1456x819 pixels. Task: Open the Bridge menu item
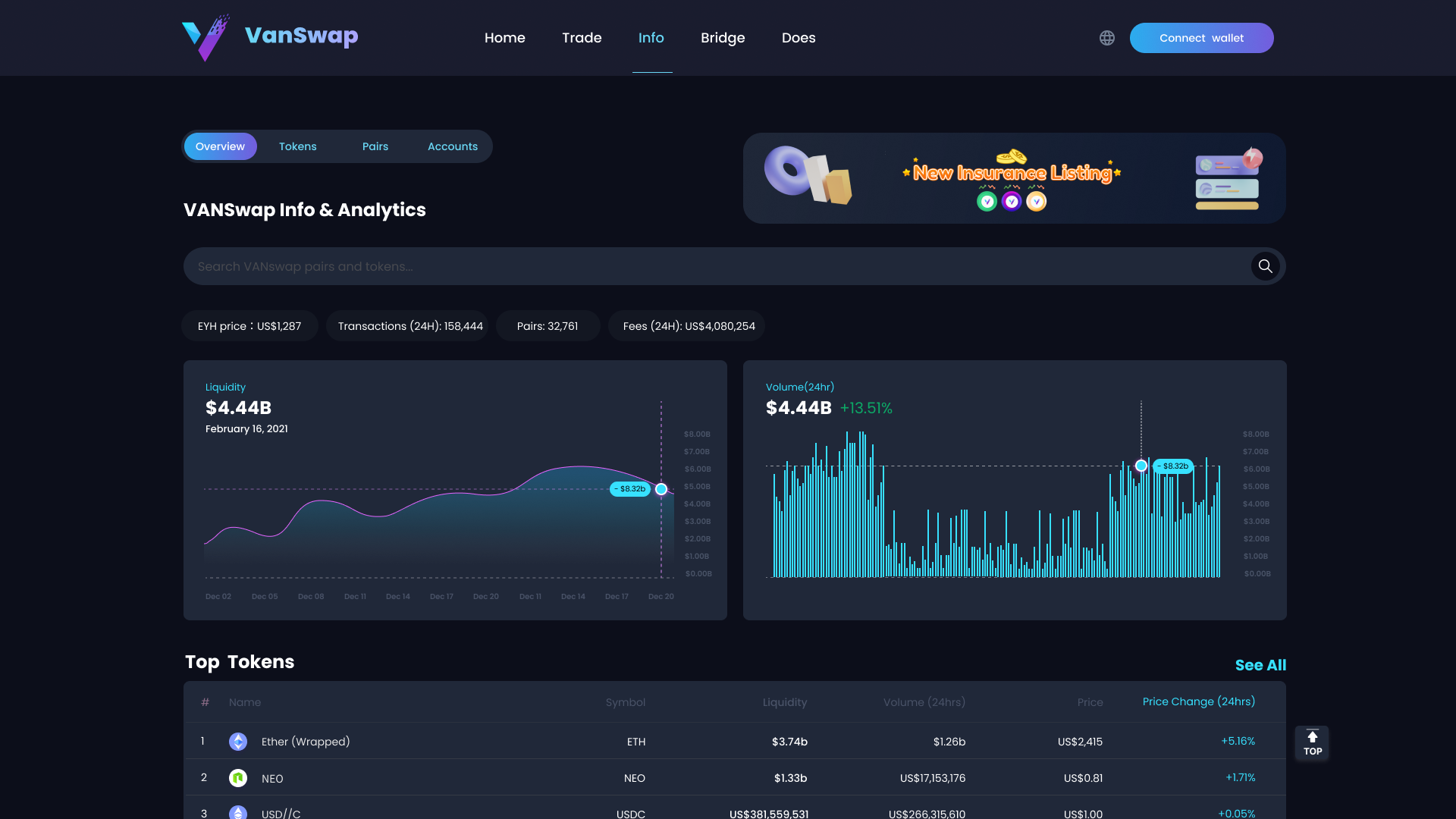[723, 38]
